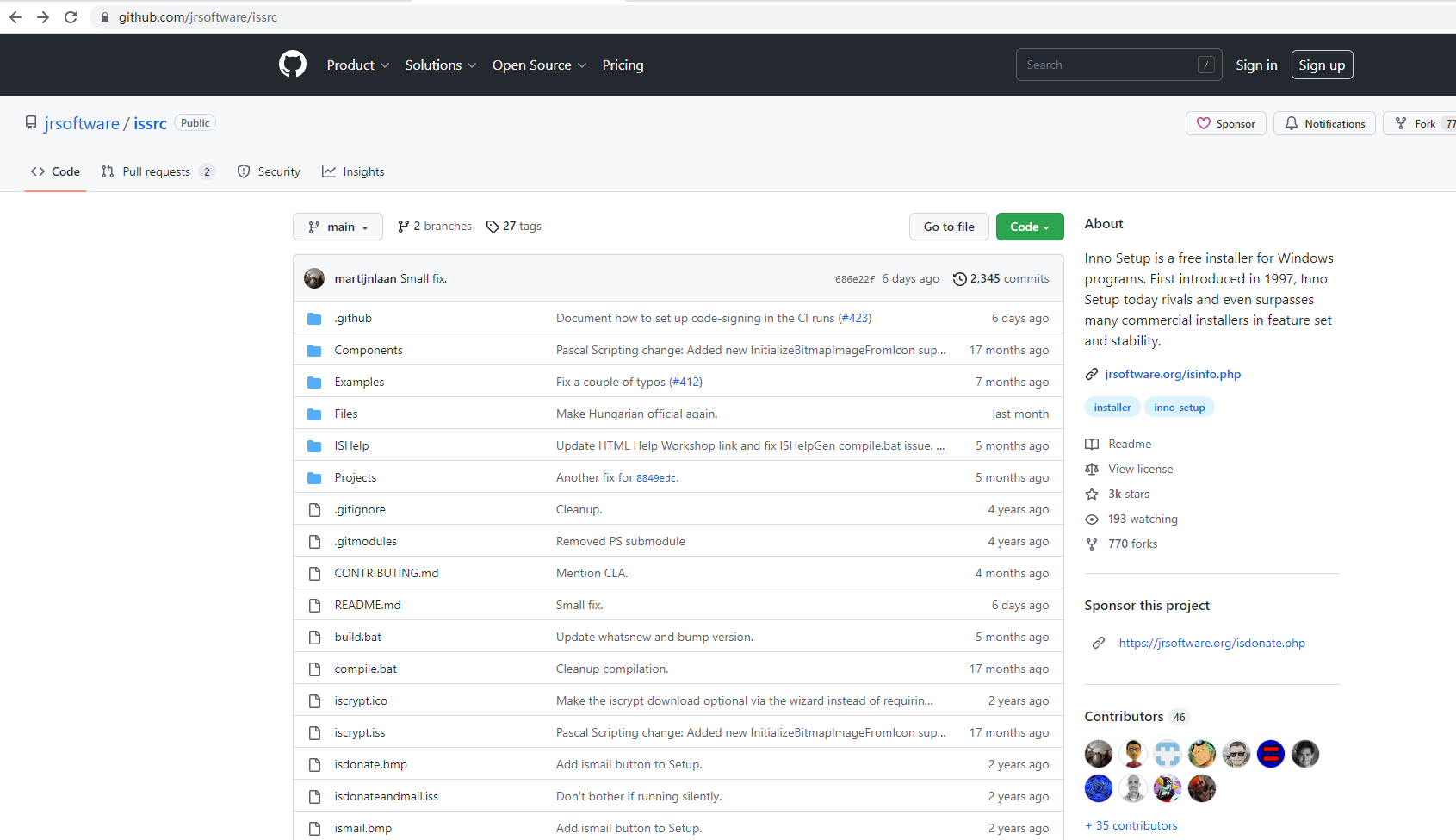
Task: Open the issrc repository name link
Action: 150,123
